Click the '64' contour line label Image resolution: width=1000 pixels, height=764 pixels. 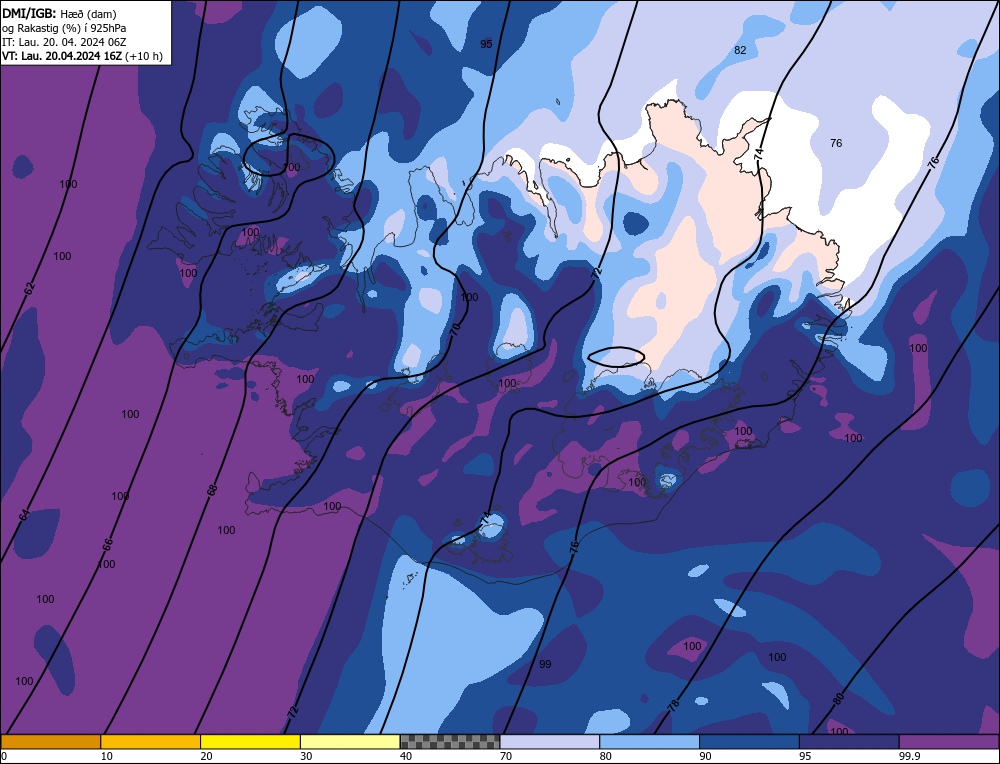[24, 515]
